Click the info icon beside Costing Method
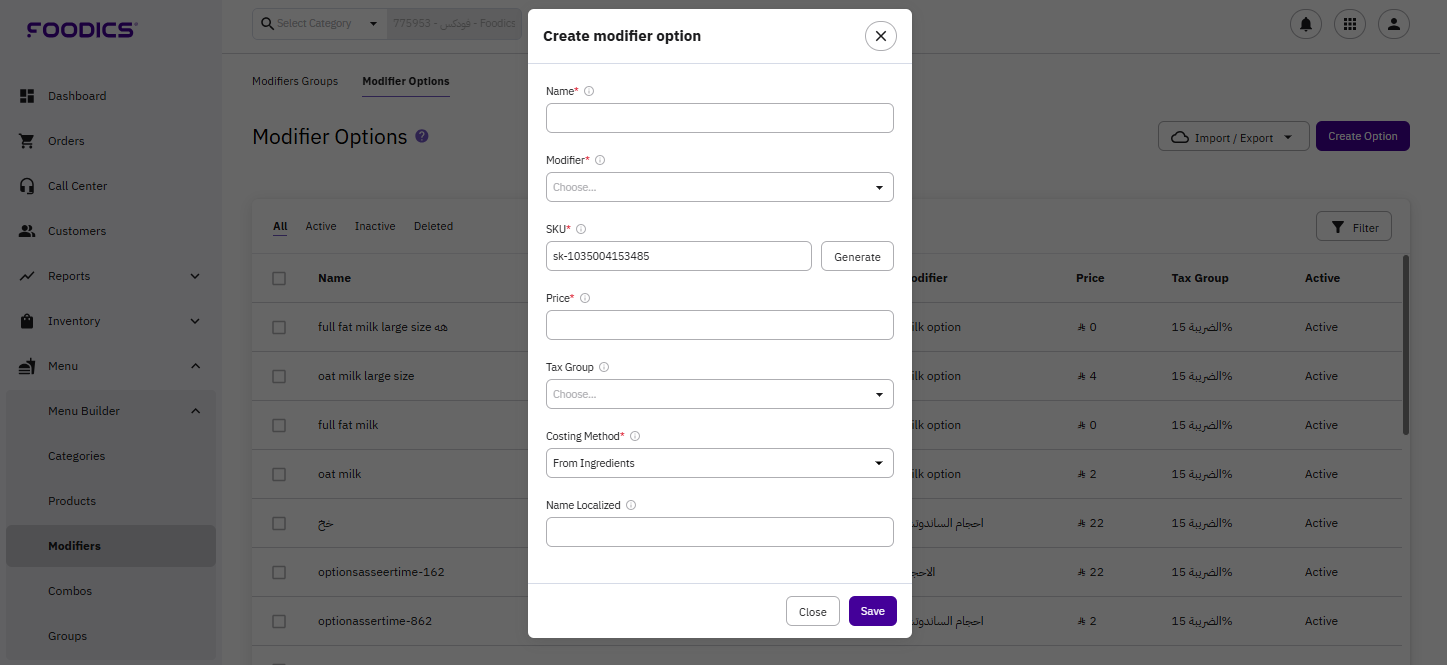The height and width of the screenshot is (665, 1447). (x=635, y=436)
